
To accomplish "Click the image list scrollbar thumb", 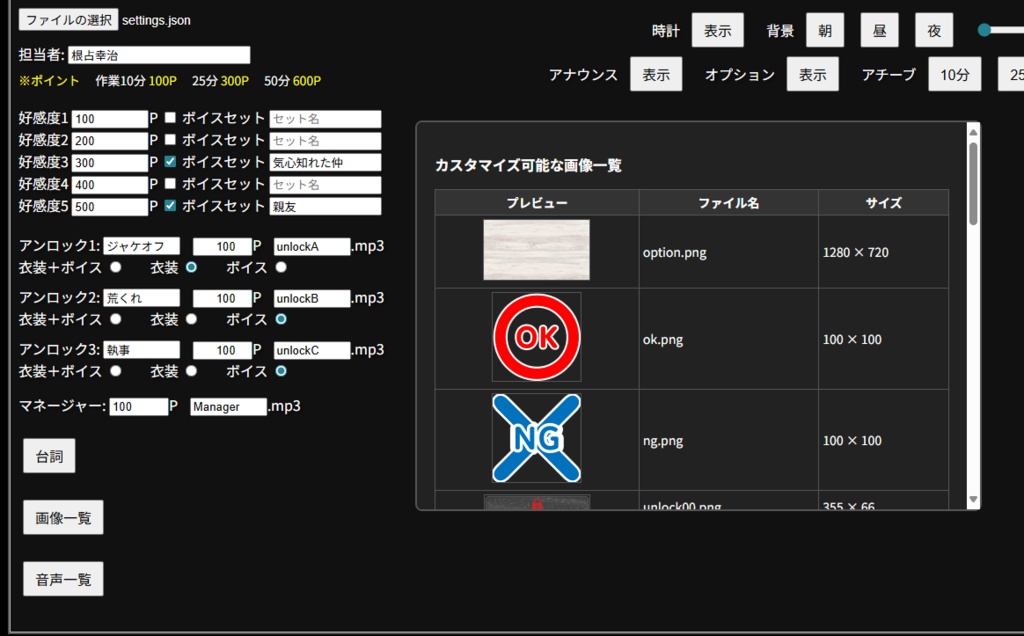I will (x=973, y=184).
